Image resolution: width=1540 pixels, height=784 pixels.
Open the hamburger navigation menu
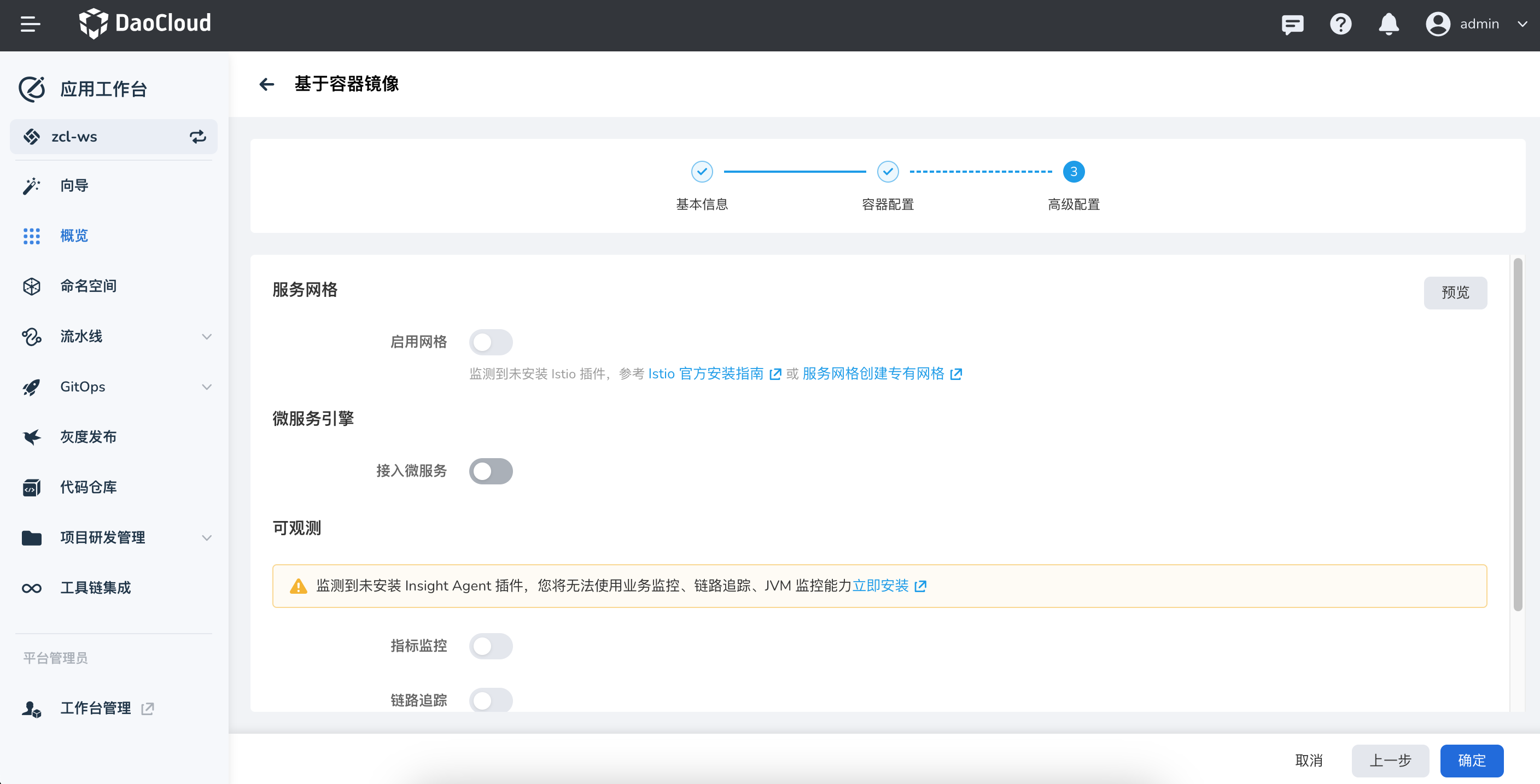(30, 25)
